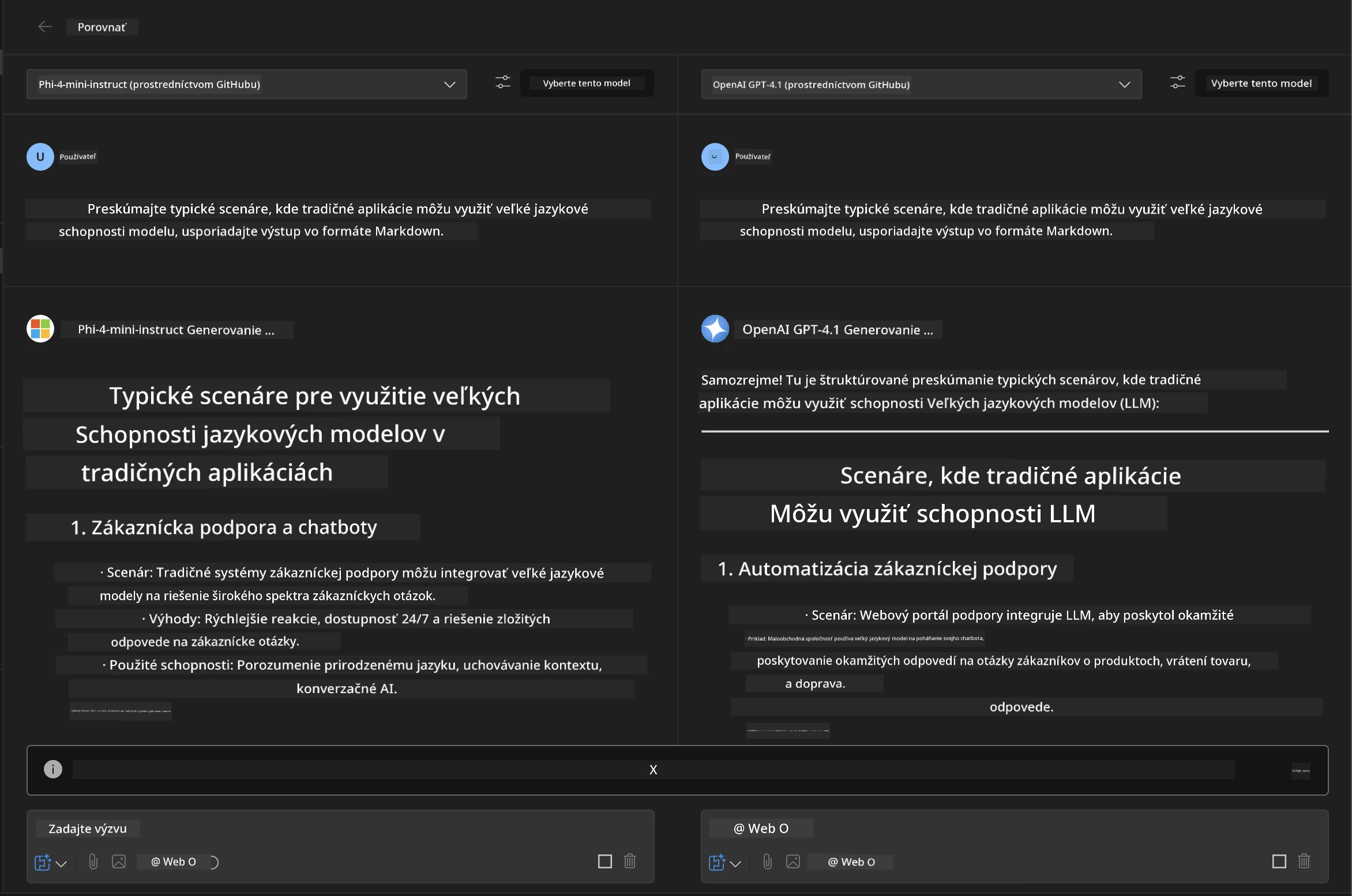Viewport: 1352px width, 896px height.
Task: Click the small Príklad: Maloobchodná spoločnosť line
Action: pyautogui.click(x=866, y=638)
